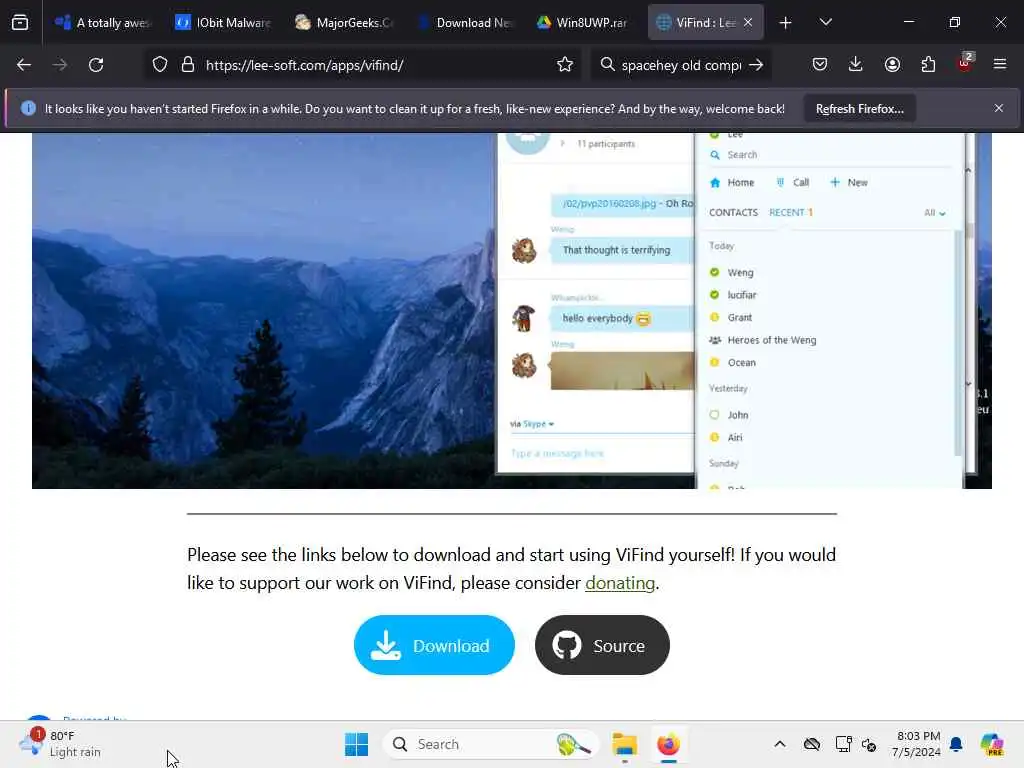Screen dimensions: 1024x768
Task: Switch to the Win8UWP.rar tab
Action: tap(583, 22)
